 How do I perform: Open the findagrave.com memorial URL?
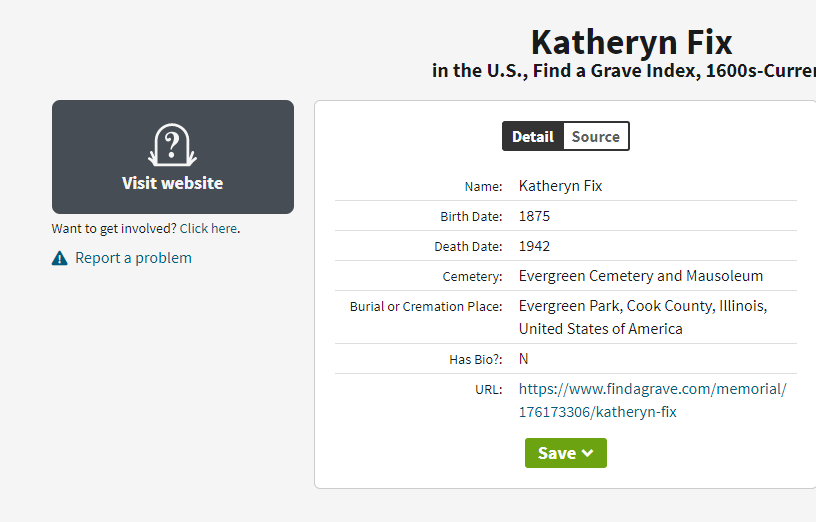(653, 400)
